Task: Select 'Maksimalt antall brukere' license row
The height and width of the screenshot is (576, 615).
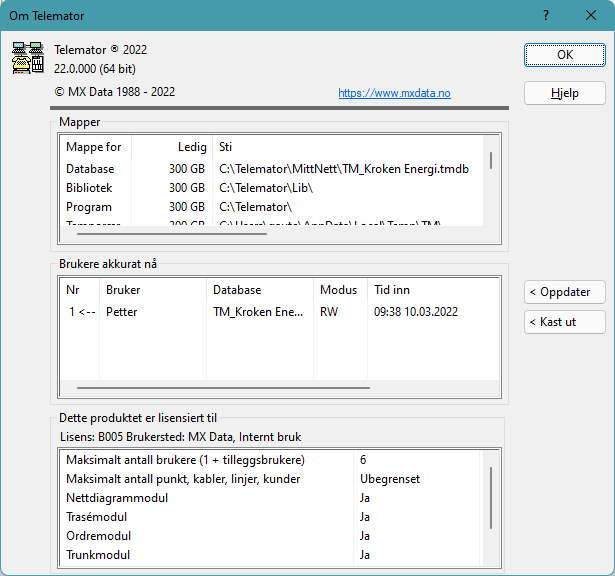Action: [271, 460]
